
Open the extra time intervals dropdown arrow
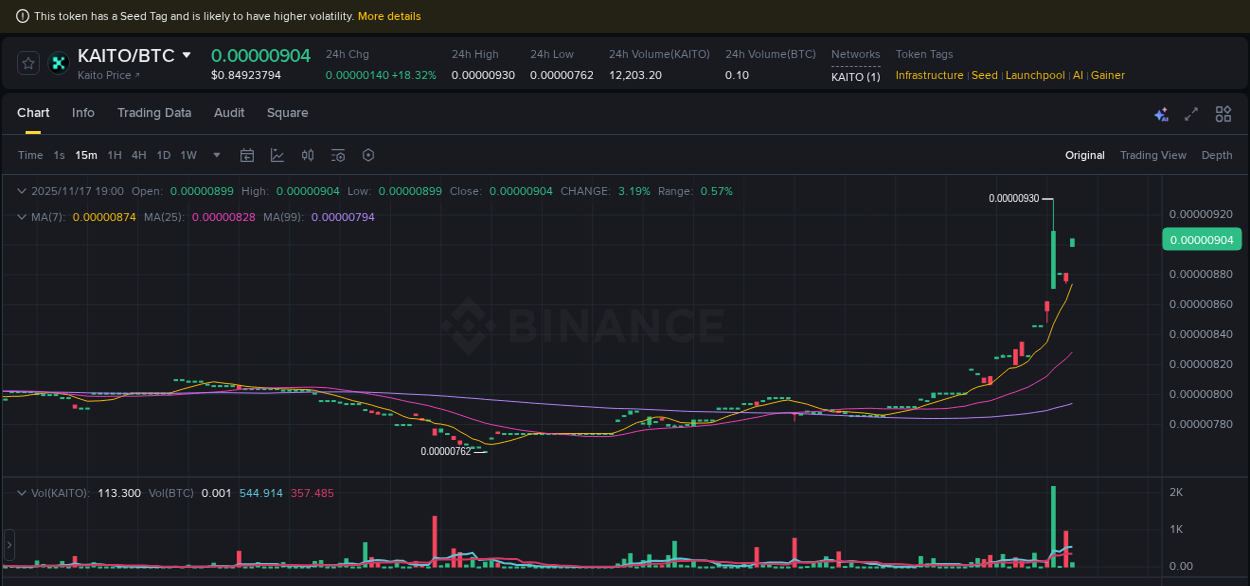click(x=216, y=155)
